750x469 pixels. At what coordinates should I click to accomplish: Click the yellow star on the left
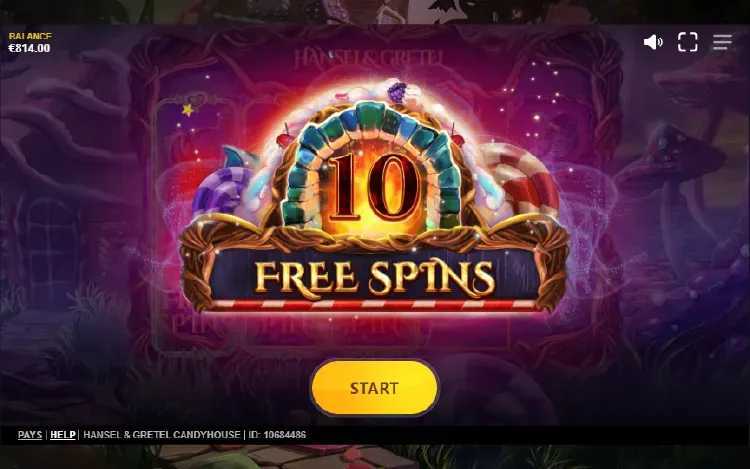[x=188, y=110]
